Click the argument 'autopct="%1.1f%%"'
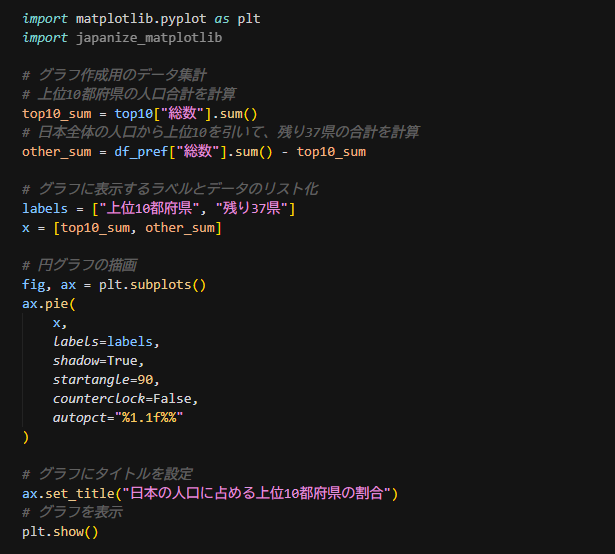Viewport: 615px width, 554px height. click(118, 417)
